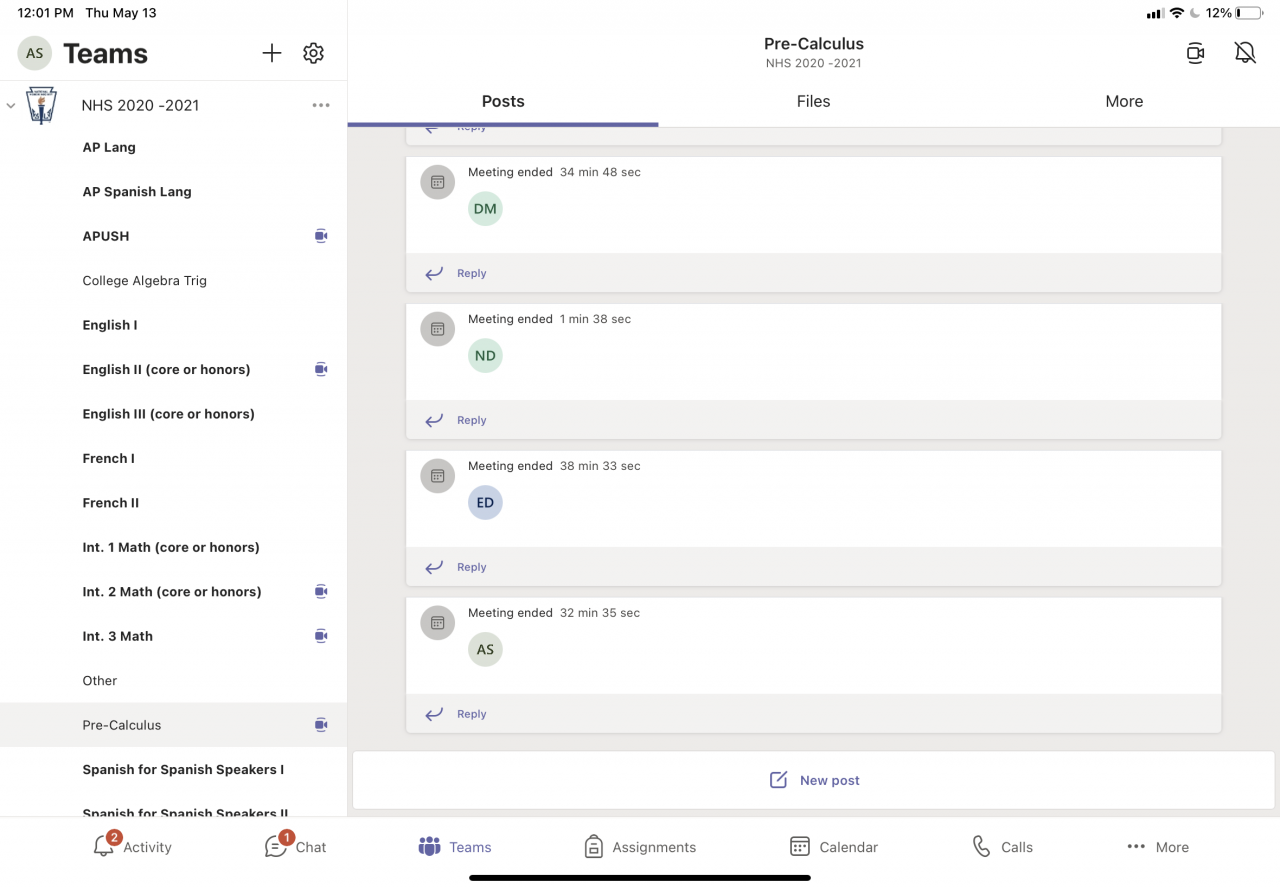This screenshot has width=1280, height=889.
Task: Reply to the 32 min 35 sec meeting
Action: [x=470, y=714]
